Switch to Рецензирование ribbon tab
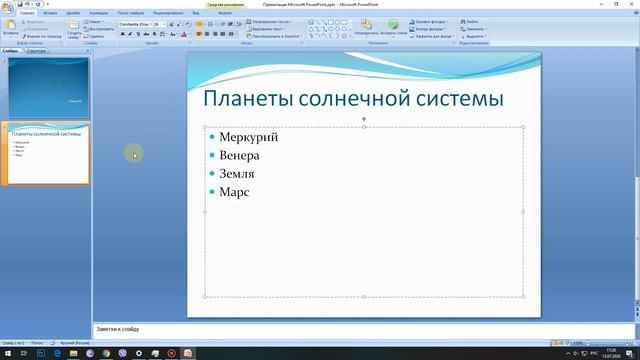The width and height of the screenshot is (640, 360). coord(168,13)
